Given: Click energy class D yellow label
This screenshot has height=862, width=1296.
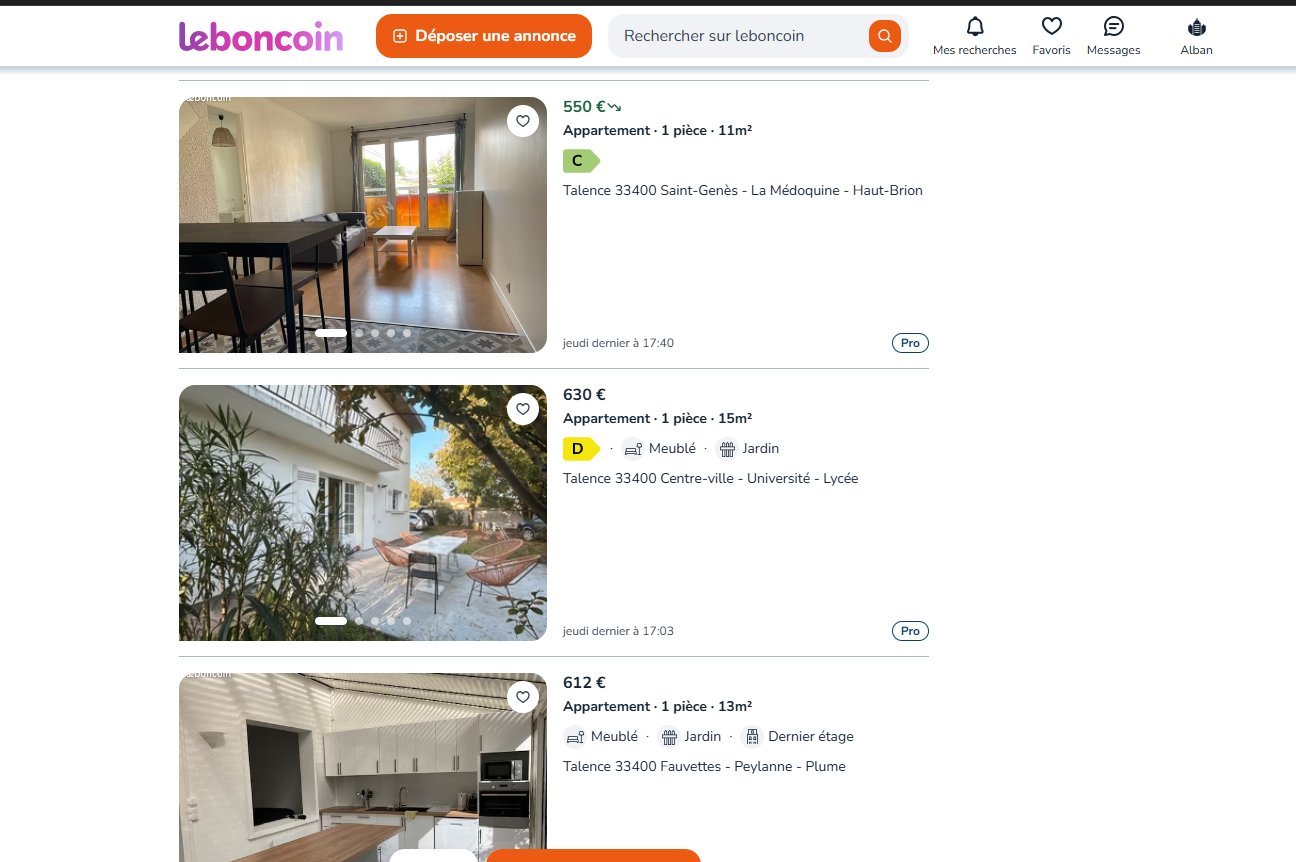Looking at the screenshot, I should click(x=581, y=449).
